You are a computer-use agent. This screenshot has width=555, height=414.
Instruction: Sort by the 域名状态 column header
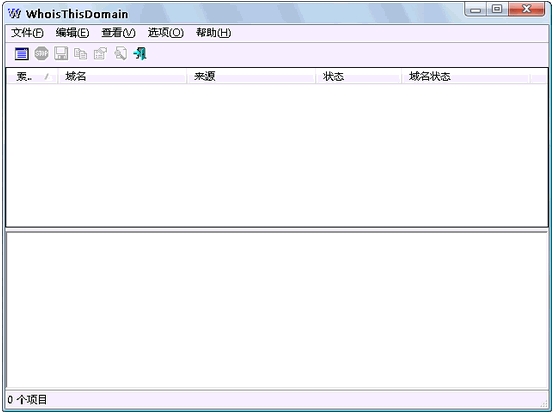[465, 76]
